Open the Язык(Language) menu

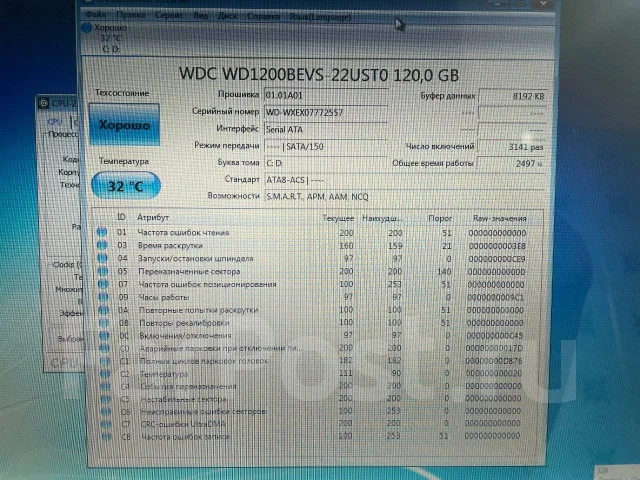click(x=320, y=18)
